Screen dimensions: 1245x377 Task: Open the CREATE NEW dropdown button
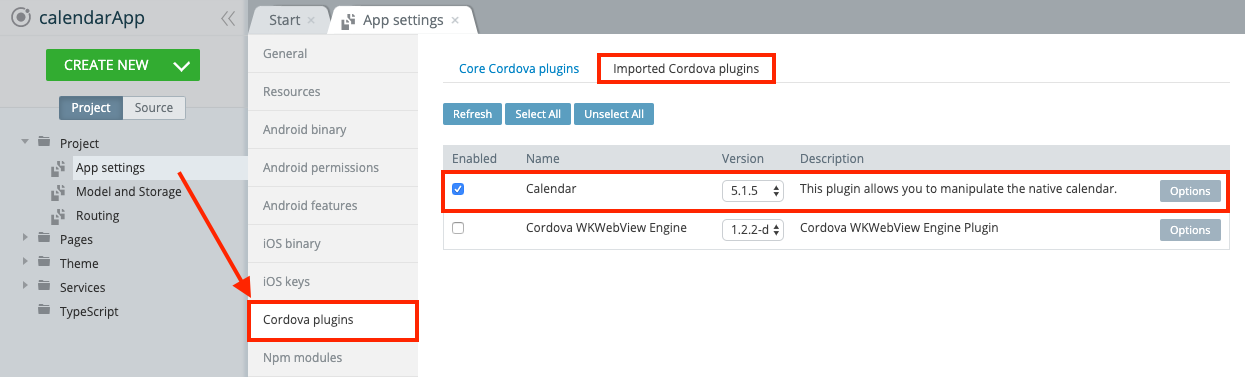123,65
